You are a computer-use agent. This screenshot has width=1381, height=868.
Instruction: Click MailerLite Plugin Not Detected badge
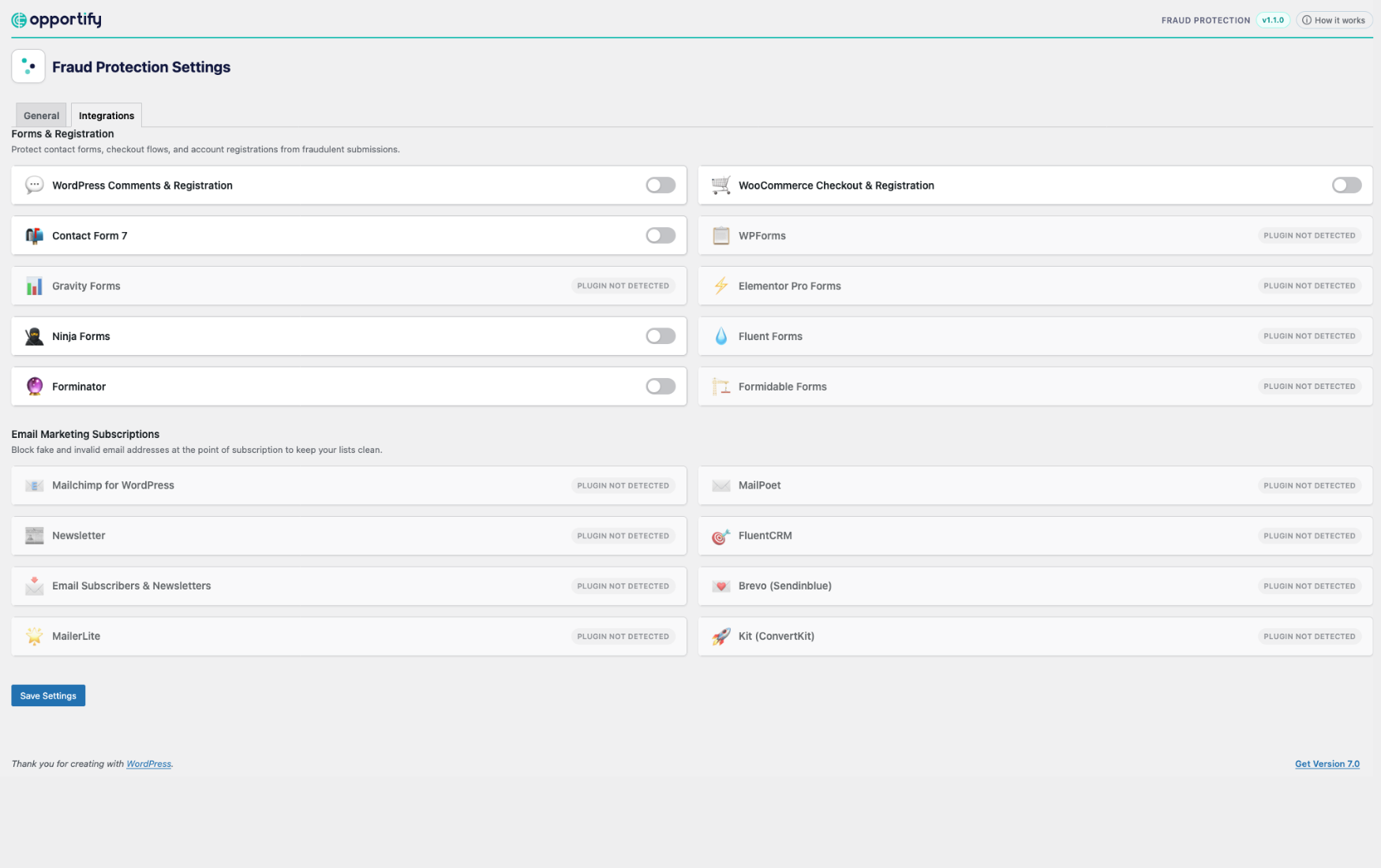[623, 636]
